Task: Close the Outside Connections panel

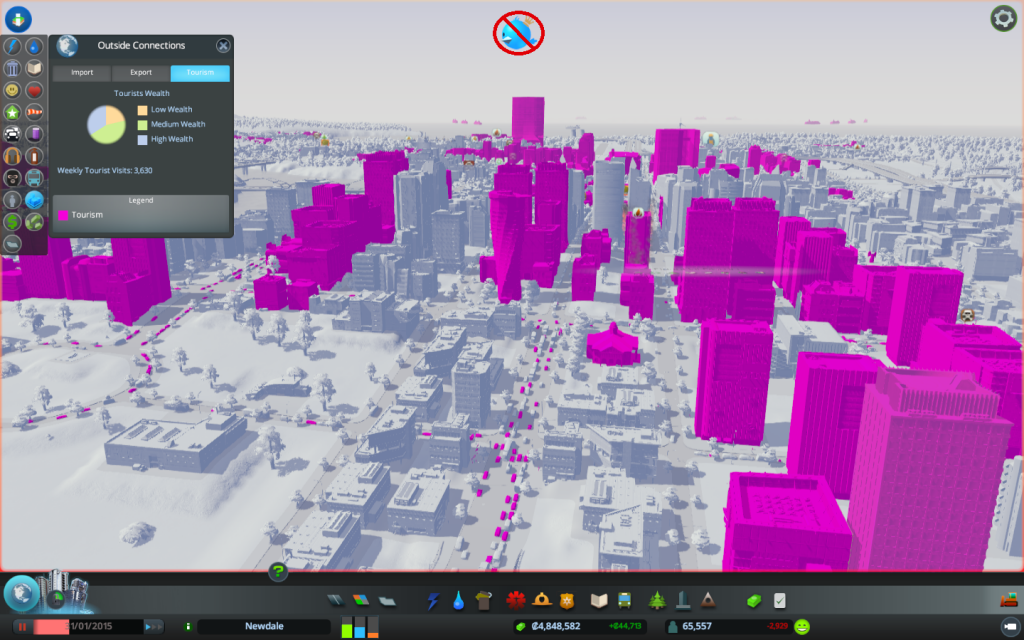Action: point(223,45)
